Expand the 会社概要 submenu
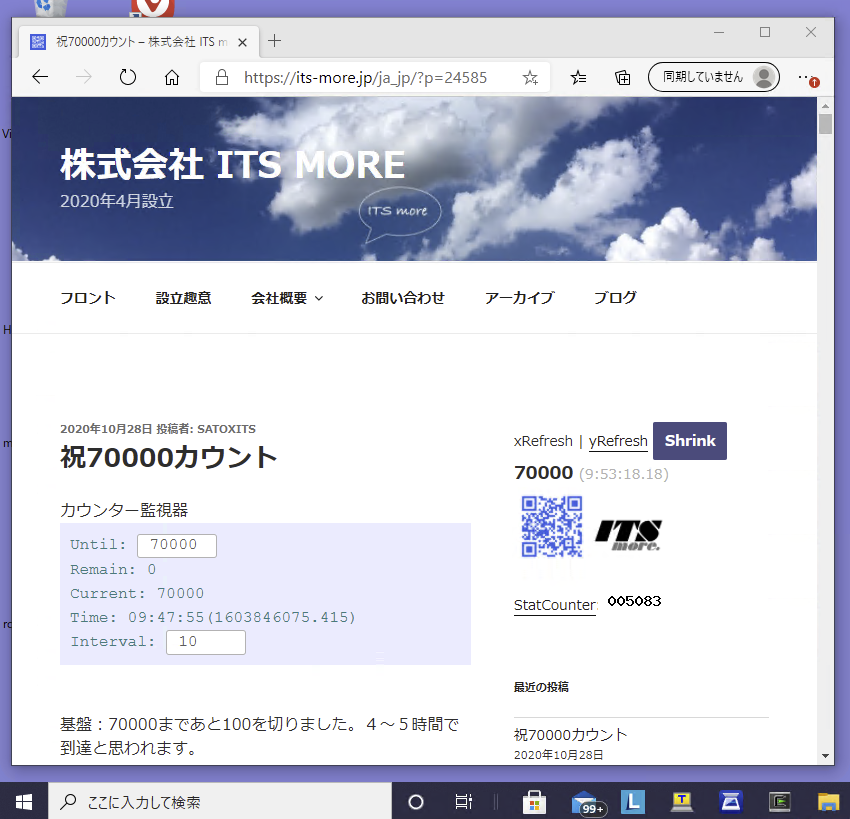Viewport: 850px width, 819px height. [x=287, y=297]
